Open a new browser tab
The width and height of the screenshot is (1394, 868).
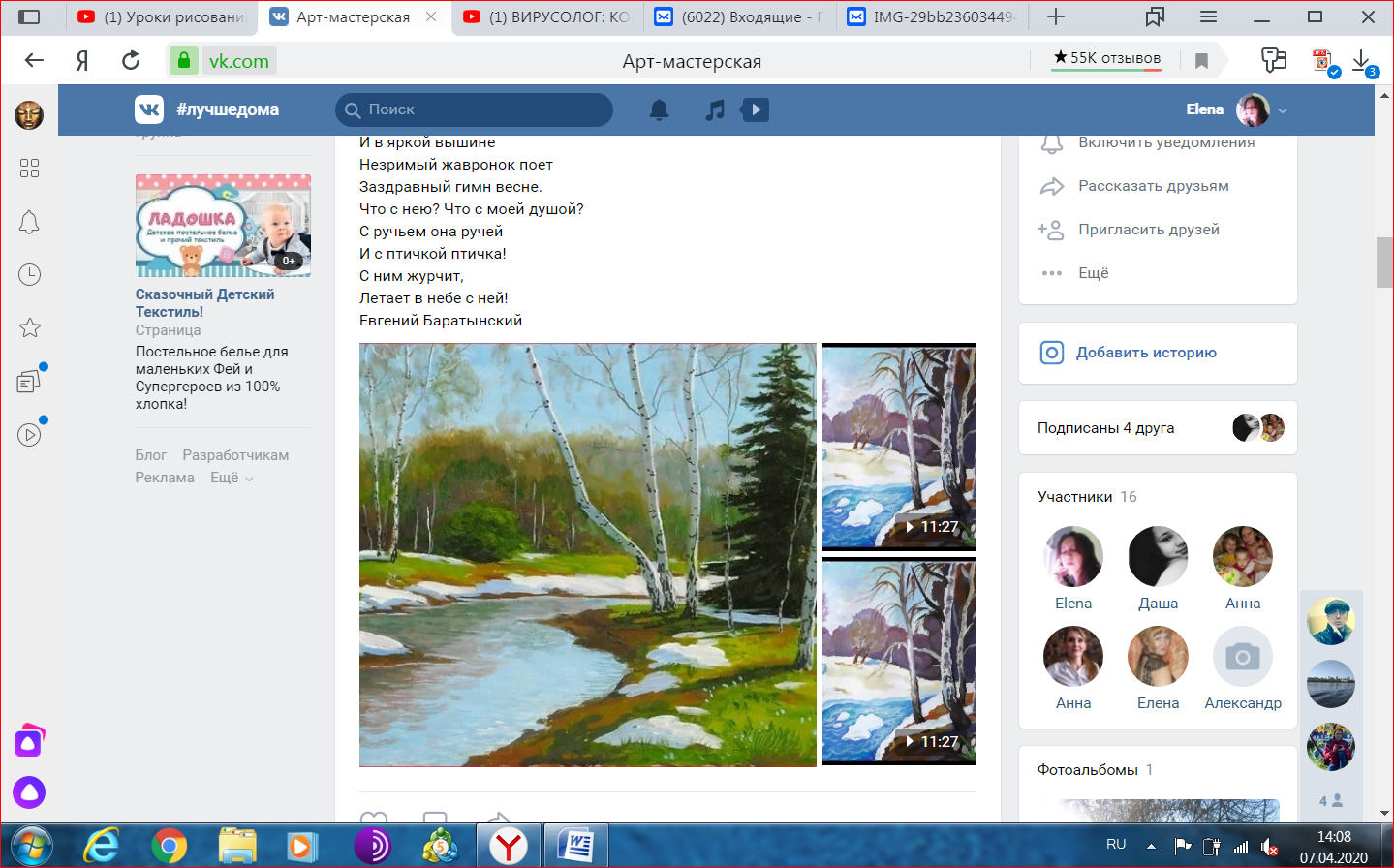pyautogui.click(x=1056, y=16)
